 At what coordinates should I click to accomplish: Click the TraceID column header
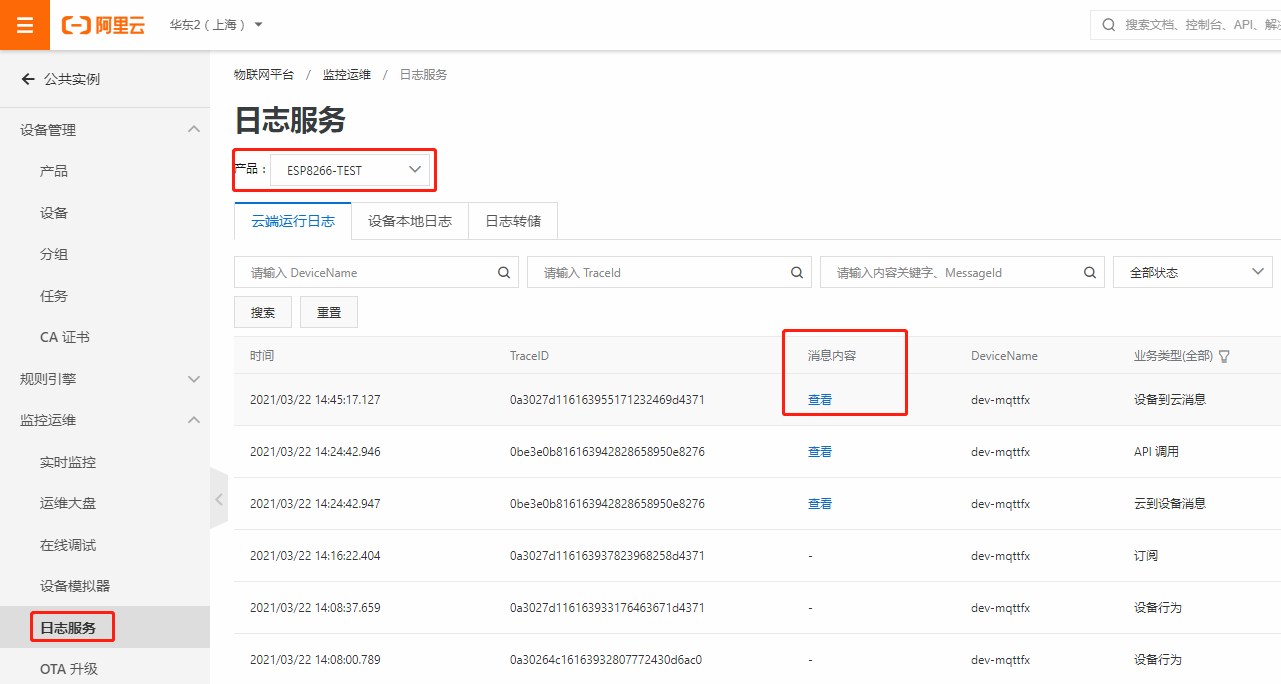(529, 356)
